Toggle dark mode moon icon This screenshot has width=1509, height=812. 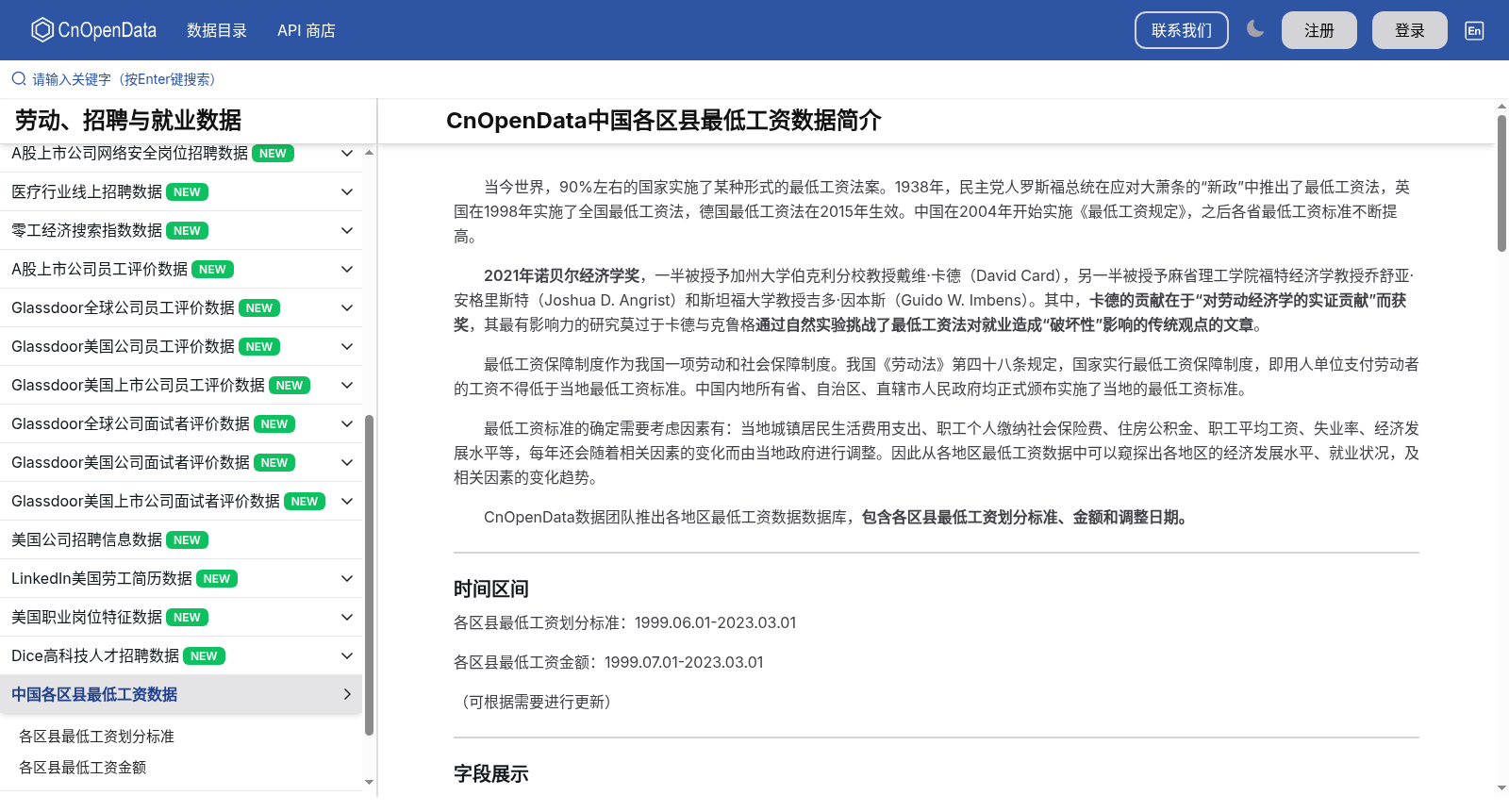[x=1255, y=29]
